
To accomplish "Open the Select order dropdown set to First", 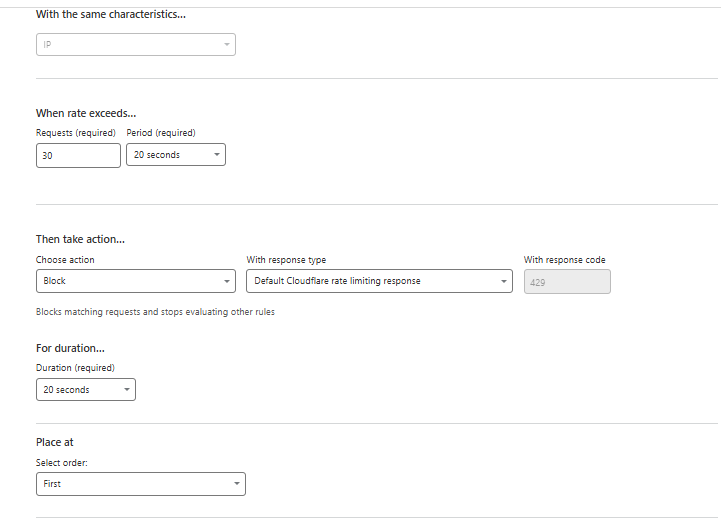I will coord(140,484).
